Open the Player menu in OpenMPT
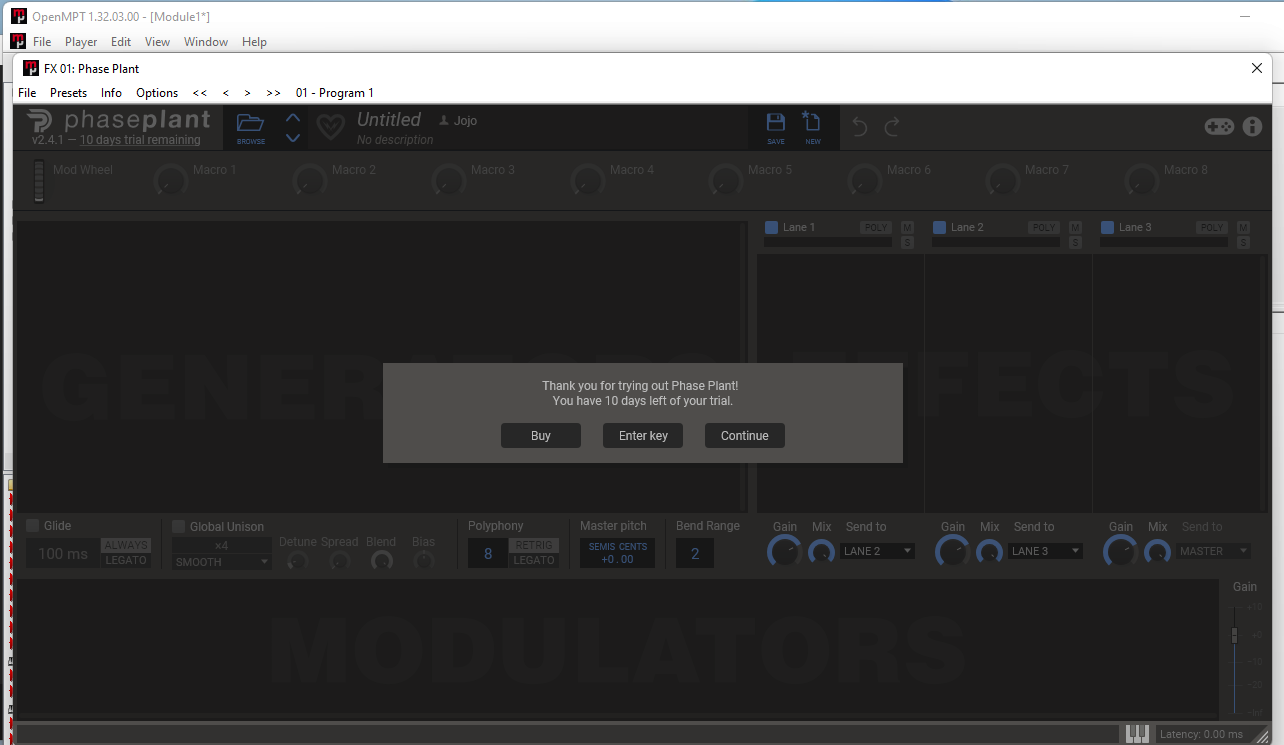 click(x=81, y=42)
